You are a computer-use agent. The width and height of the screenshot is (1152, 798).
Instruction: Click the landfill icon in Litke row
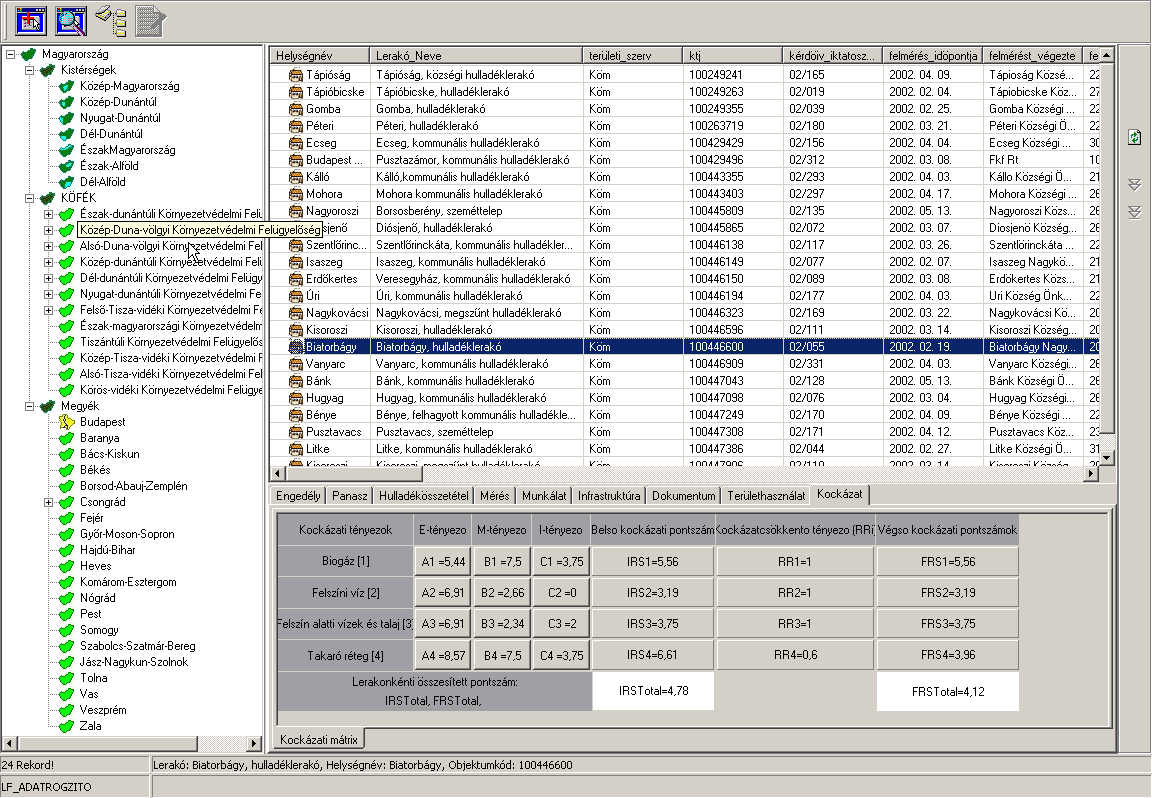pyautogui.click(x=295, y=449)
